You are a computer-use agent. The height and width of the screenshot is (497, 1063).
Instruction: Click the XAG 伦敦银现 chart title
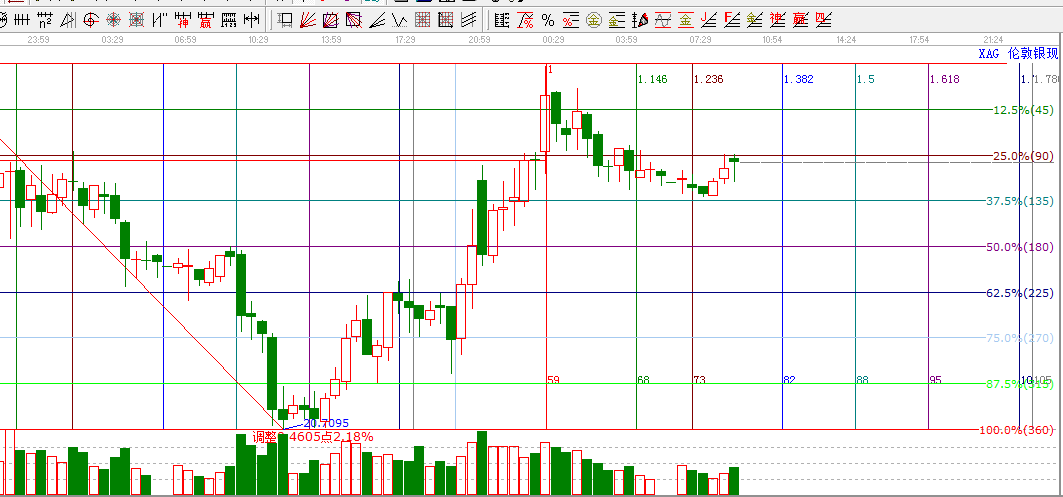point(1018,53)
